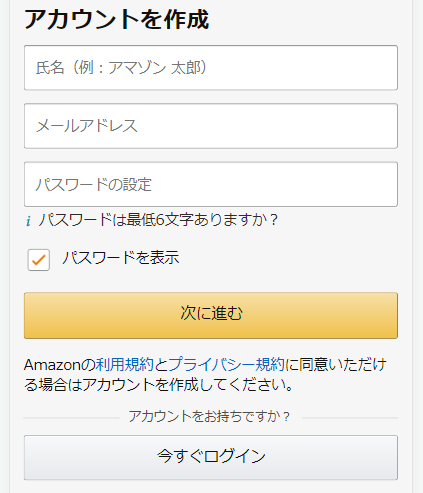Viewport: 423px width, 493px height.
Task: Click the る場合はアカウントを作成してください line
Action: click(159, 385)
